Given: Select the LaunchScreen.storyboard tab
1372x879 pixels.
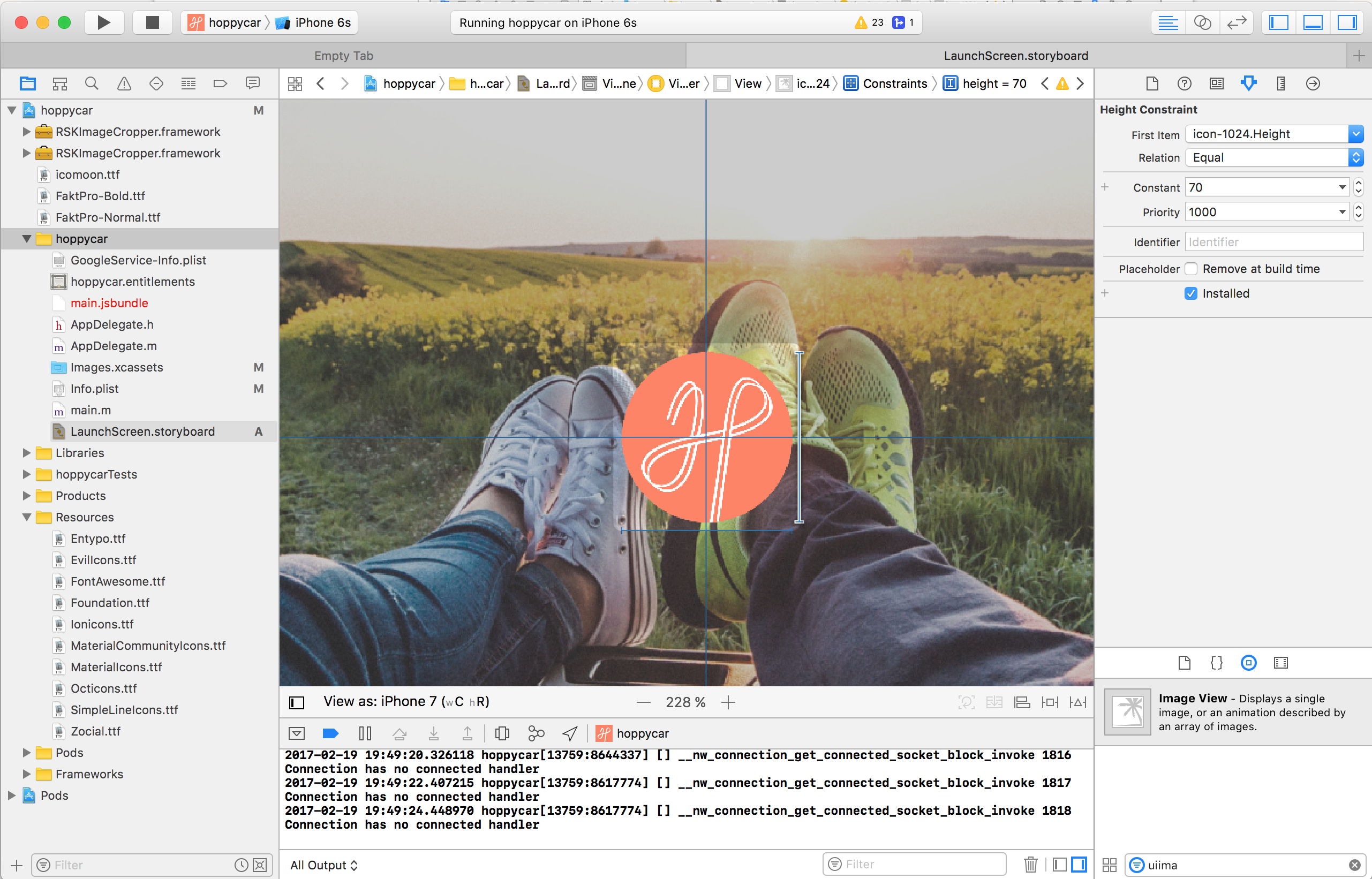Looking at the screenshot, I should 1015,56.
